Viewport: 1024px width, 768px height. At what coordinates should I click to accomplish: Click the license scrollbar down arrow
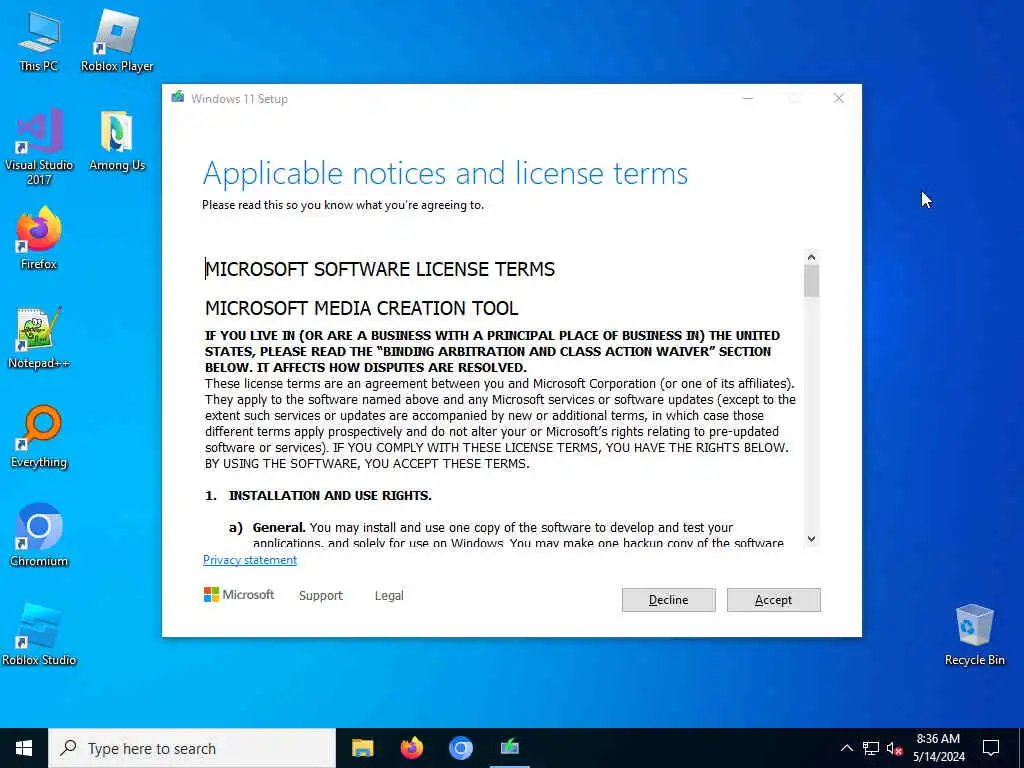[811, 539]
